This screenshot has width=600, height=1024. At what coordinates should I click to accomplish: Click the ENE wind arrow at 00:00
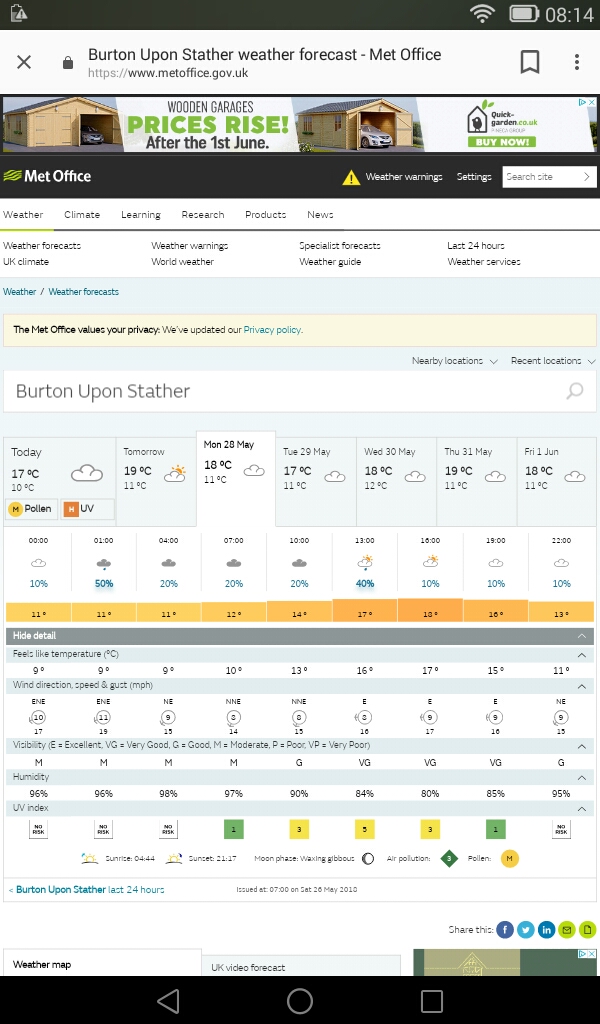(x=38, y=717)
